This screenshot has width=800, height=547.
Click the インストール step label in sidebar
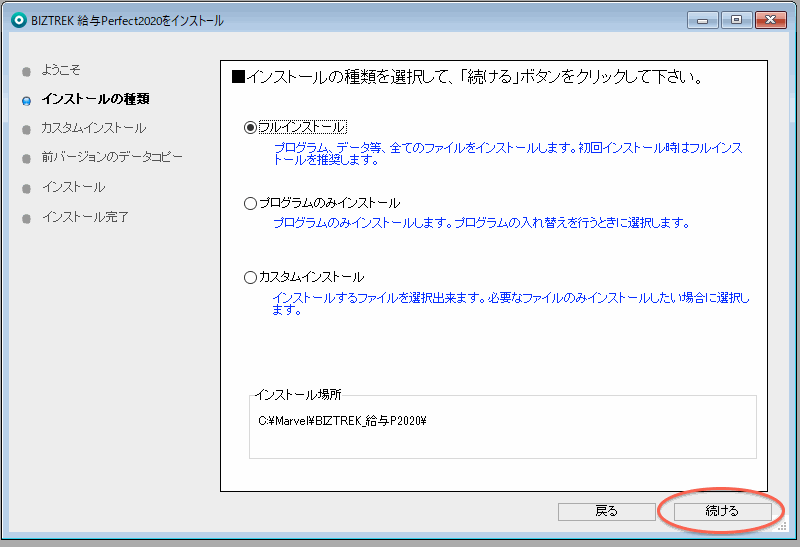pyautogui.click(x=73, y=187)
